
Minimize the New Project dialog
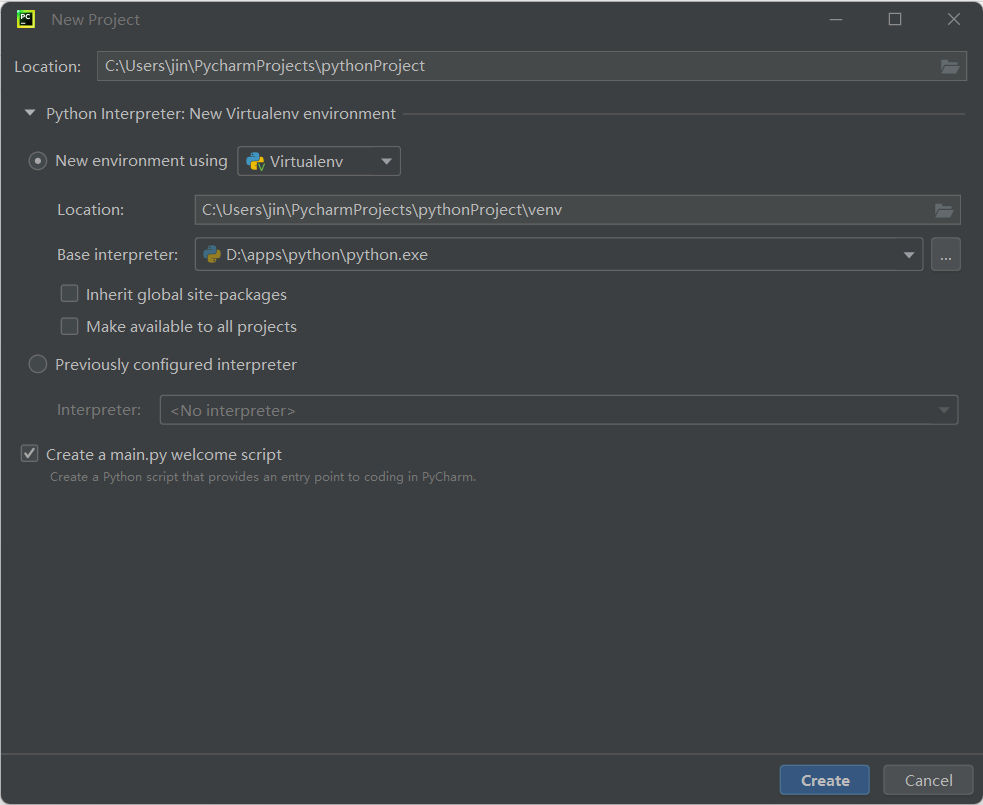(836, 19)
